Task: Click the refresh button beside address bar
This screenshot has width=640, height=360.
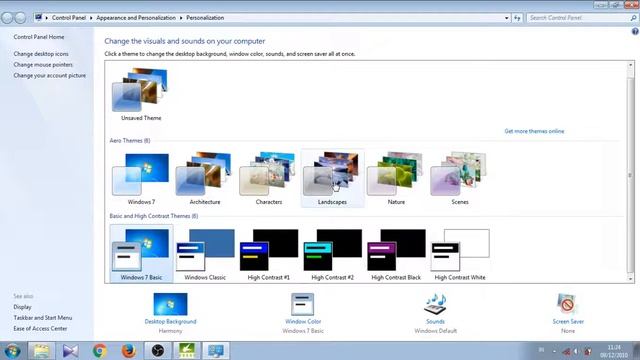Action: 517,18
